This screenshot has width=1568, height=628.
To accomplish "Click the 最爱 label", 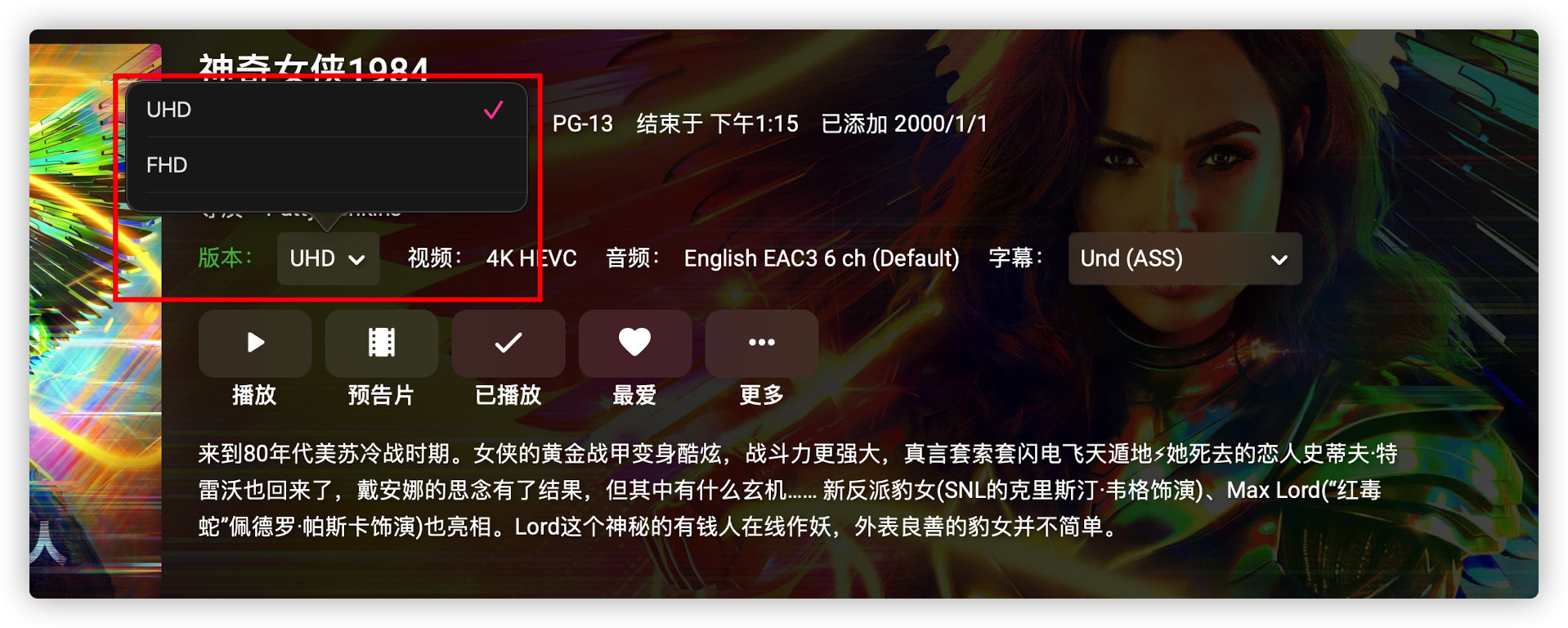I will (634, 396).
